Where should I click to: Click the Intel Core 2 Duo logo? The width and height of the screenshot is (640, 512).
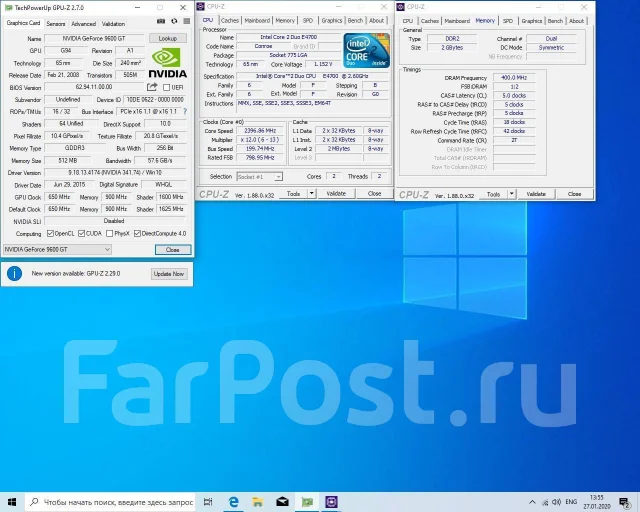367,50
